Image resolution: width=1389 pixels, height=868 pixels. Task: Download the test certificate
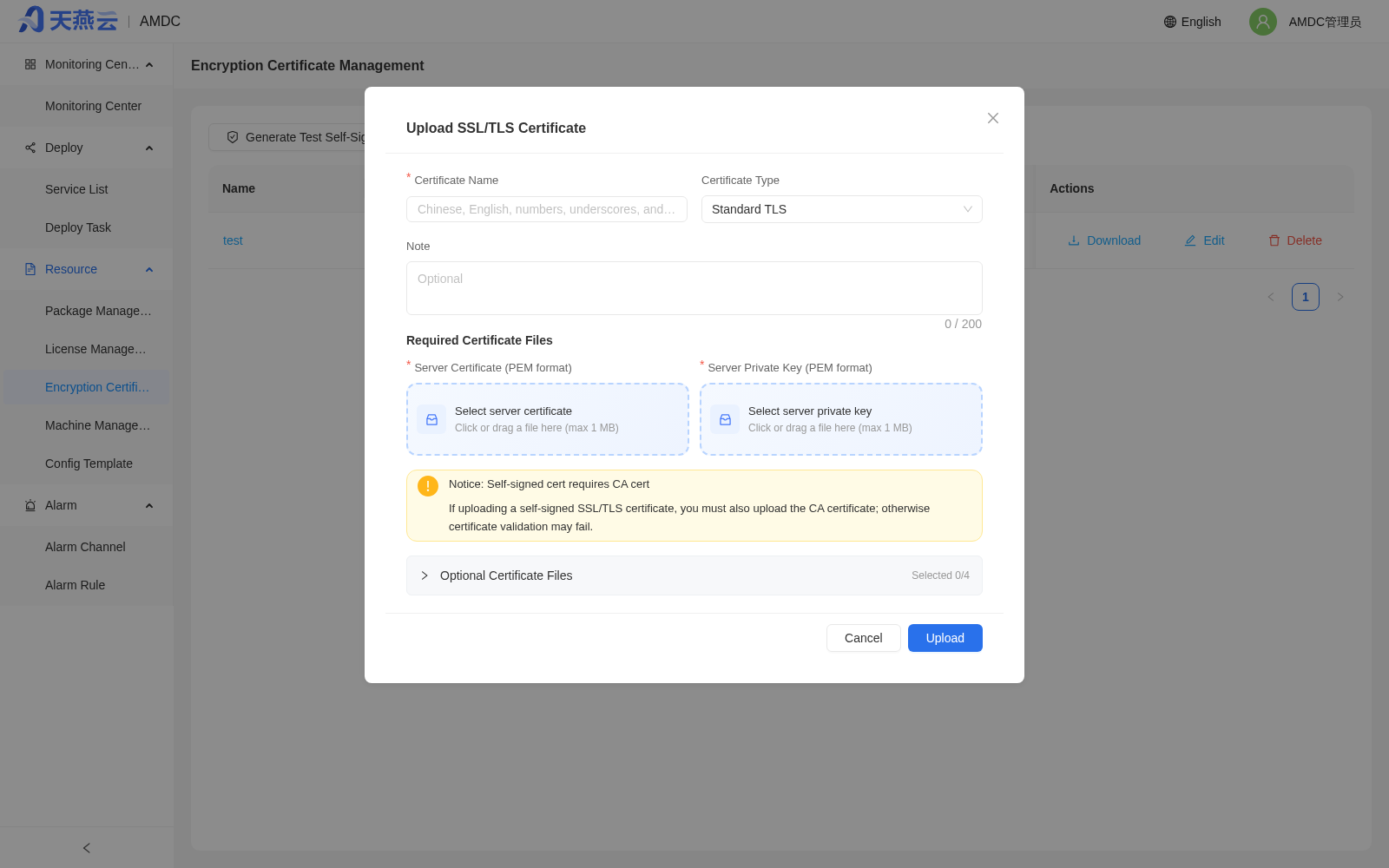[x=1104, y=240]
